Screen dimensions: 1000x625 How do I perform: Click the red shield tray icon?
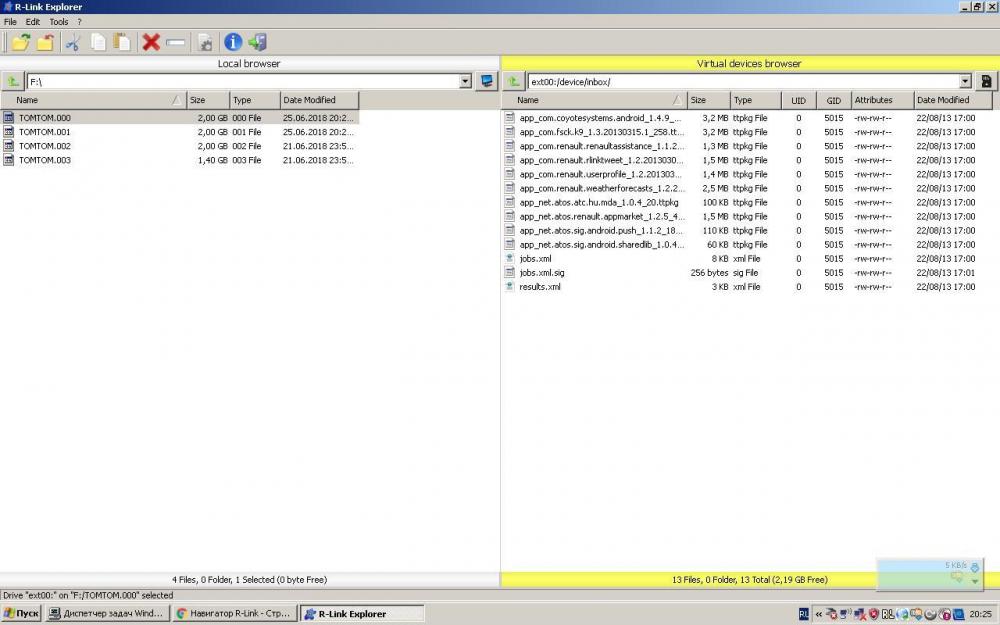pos(874,614)
